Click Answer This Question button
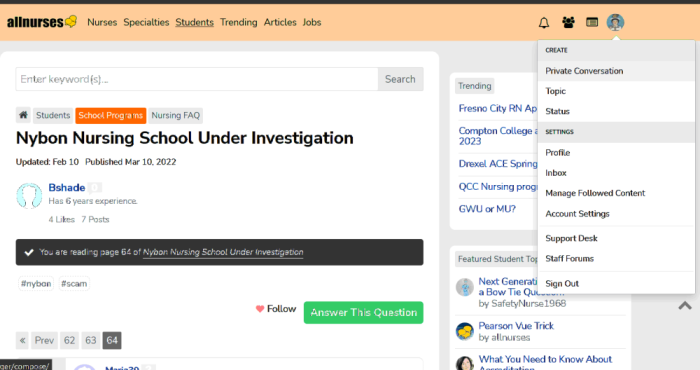Screen dimensions: 700x370 coord(363,313)
